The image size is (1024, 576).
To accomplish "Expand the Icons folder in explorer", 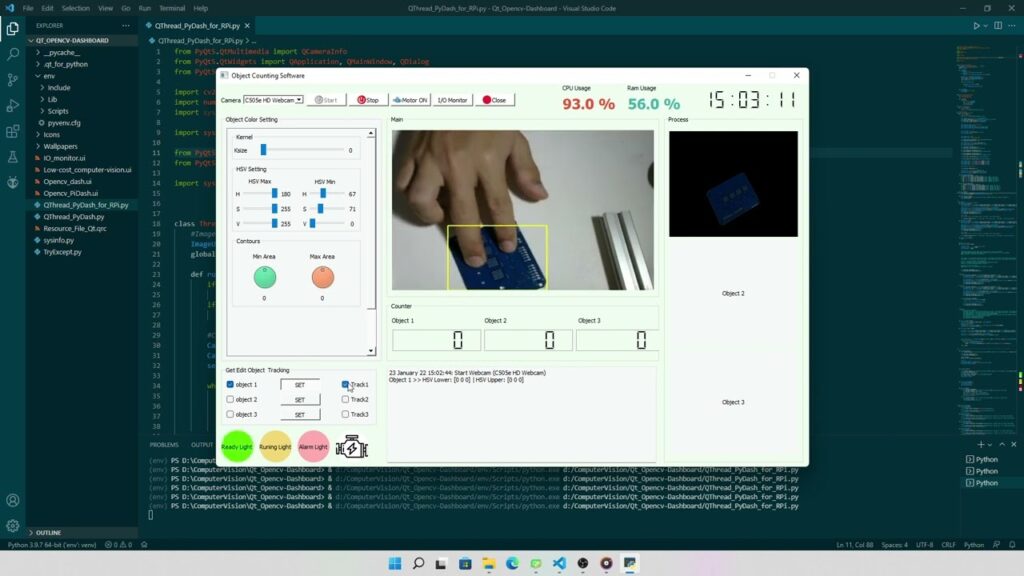I will click(x=52, y=135).
